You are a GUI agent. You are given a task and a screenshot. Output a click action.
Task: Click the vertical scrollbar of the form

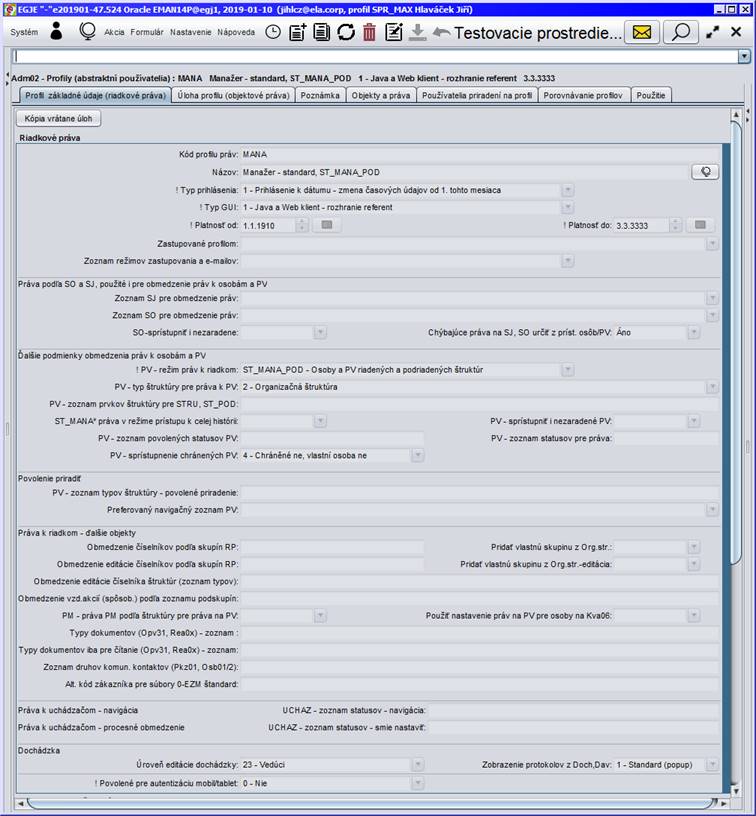coord(736,342)
